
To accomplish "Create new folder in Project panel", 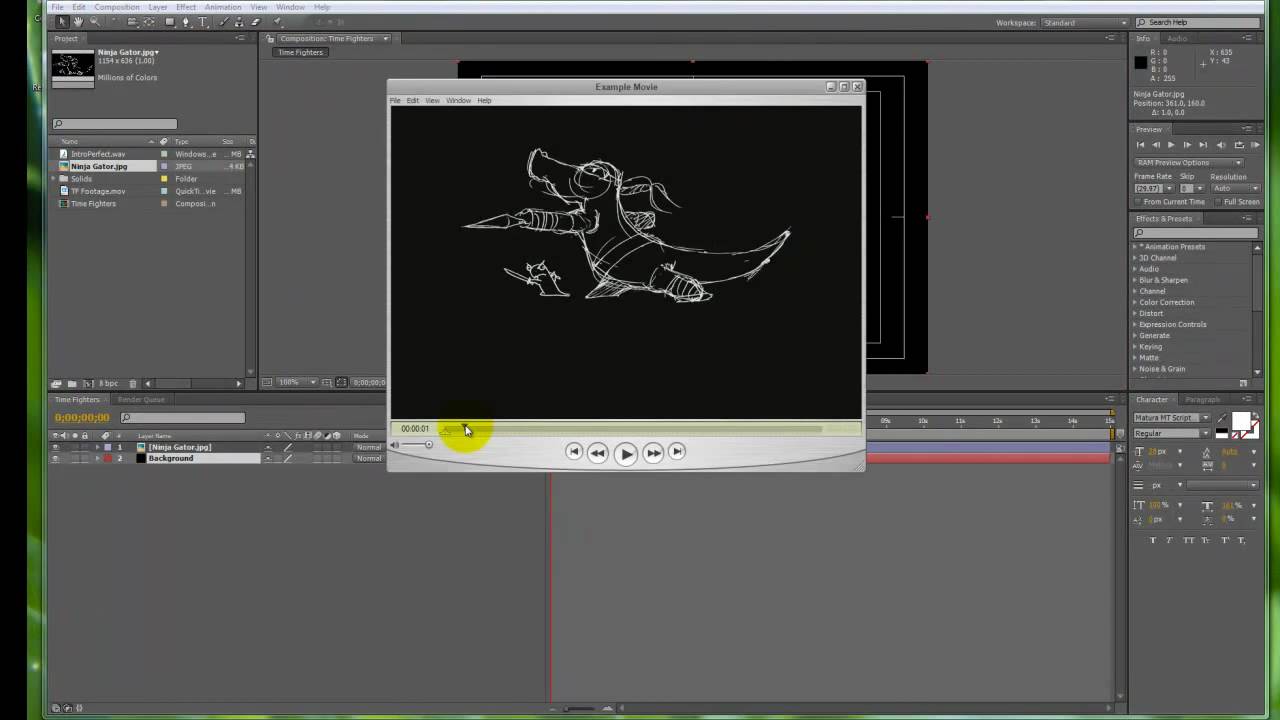I will (x=72, y=383).
